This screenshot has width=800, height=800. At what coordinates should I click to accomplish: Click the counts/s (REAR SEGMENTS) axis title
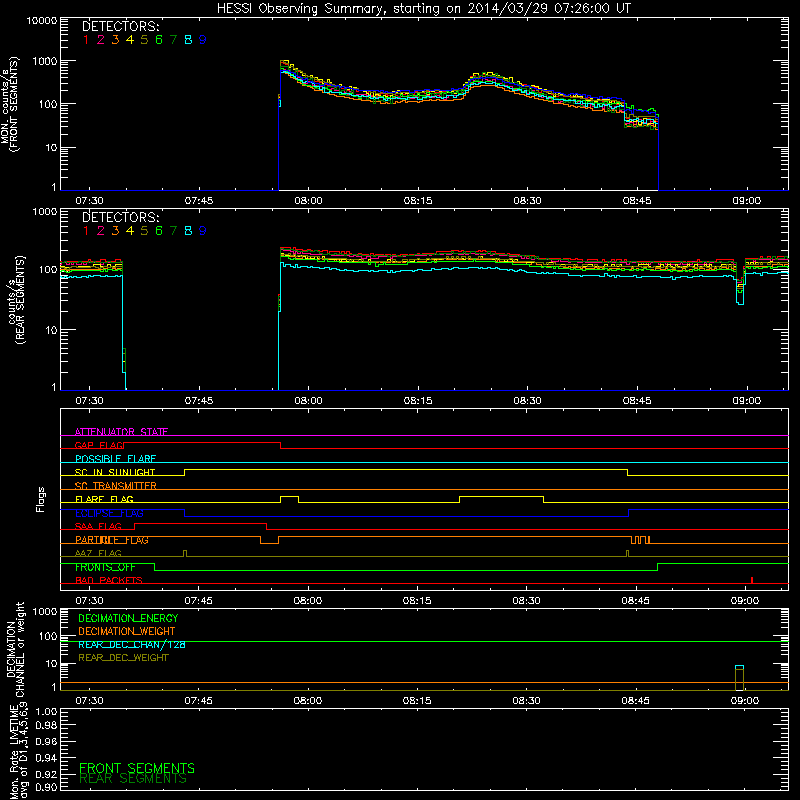click(x=16, y=300)
